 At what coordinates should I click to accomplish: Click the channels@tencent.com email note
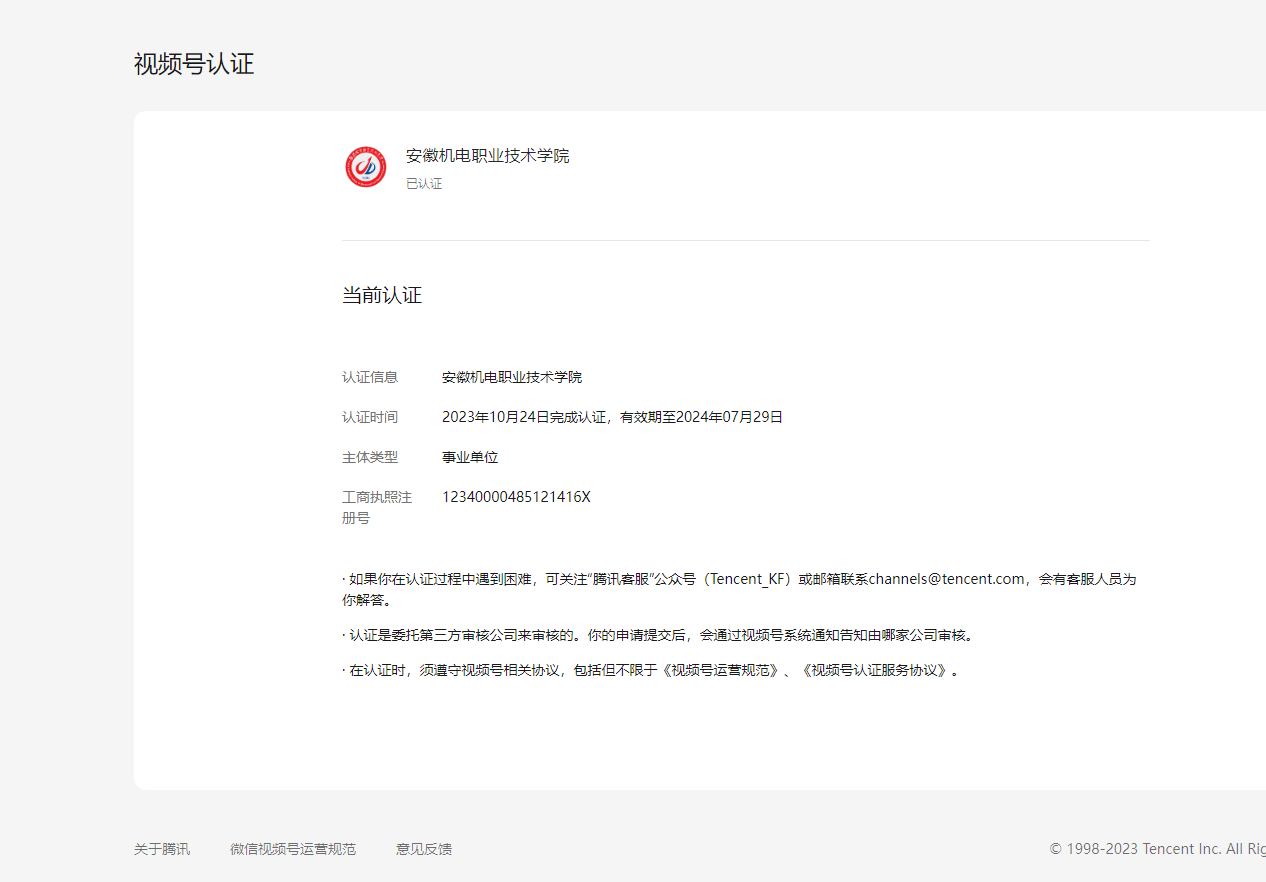739,589
